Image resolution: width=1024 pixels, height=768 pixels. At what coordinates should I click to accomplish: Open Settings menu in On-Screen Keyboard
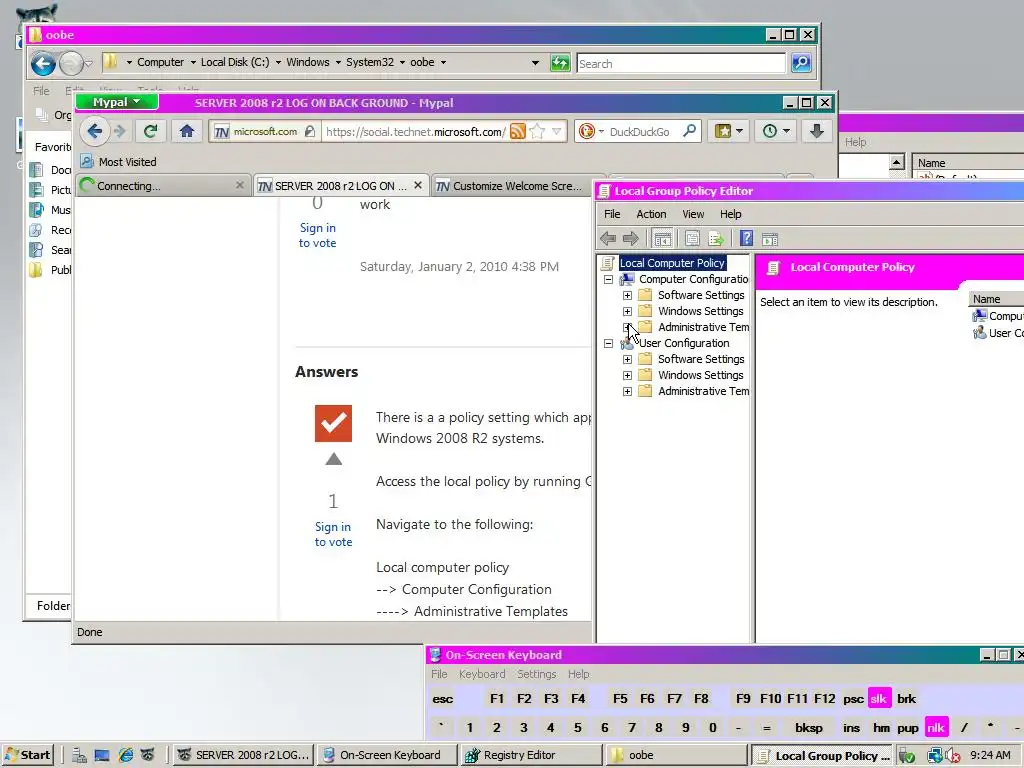[x=537, y=674]
